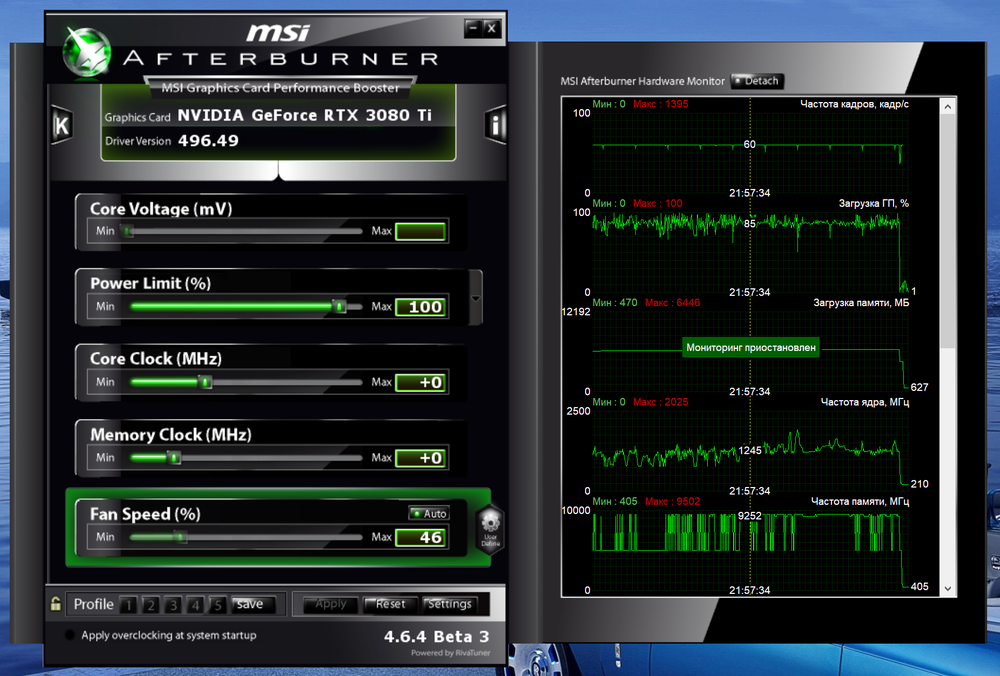Expand the Power Limit dropdown arrow
The image size is (1000, 676).
[x=476, y=298]
